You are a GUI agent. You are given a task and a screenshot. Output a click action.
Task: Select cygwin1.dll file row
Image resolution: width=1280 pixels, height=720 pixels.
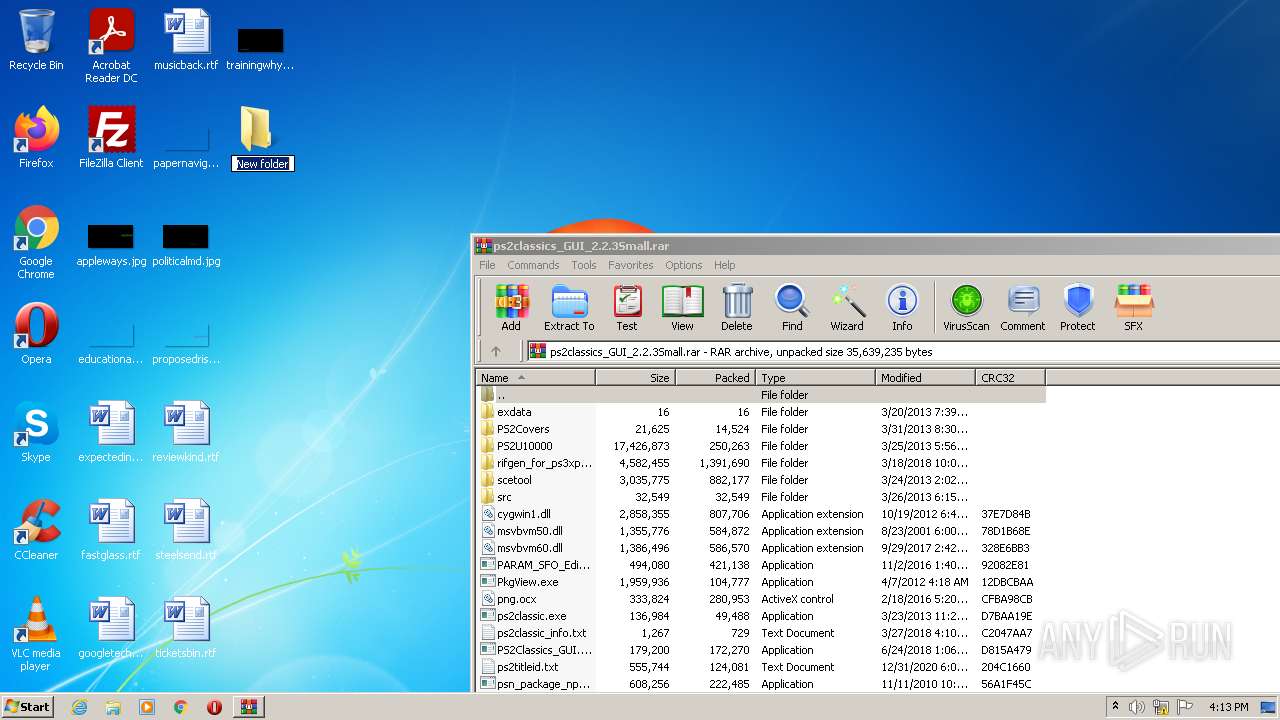pos(761,514)
